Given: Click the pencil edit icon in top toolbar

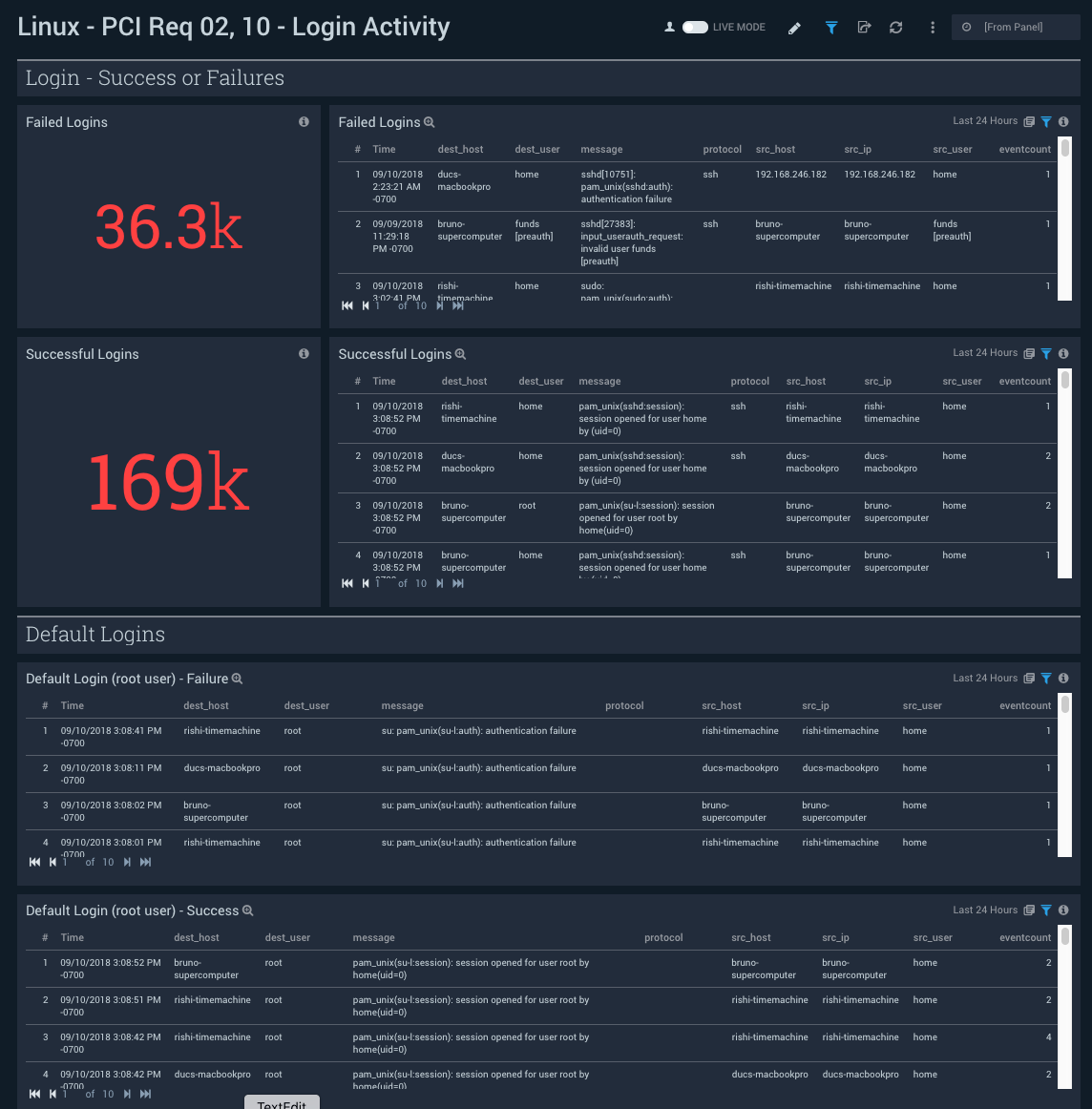Looking at the screenshot, I should coord(795,28).
